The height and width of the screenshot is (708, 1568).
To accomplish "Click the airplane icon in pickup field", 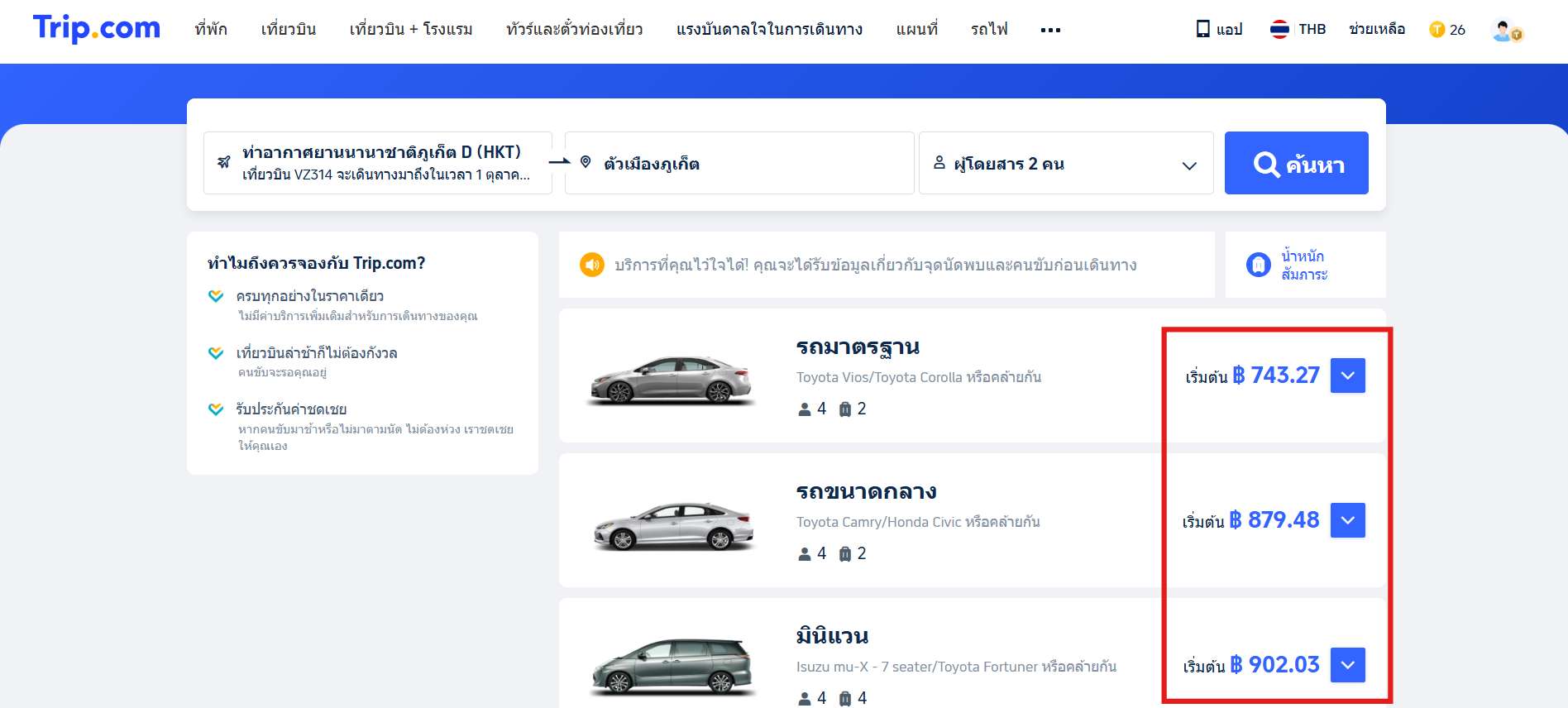I will 223,162.
